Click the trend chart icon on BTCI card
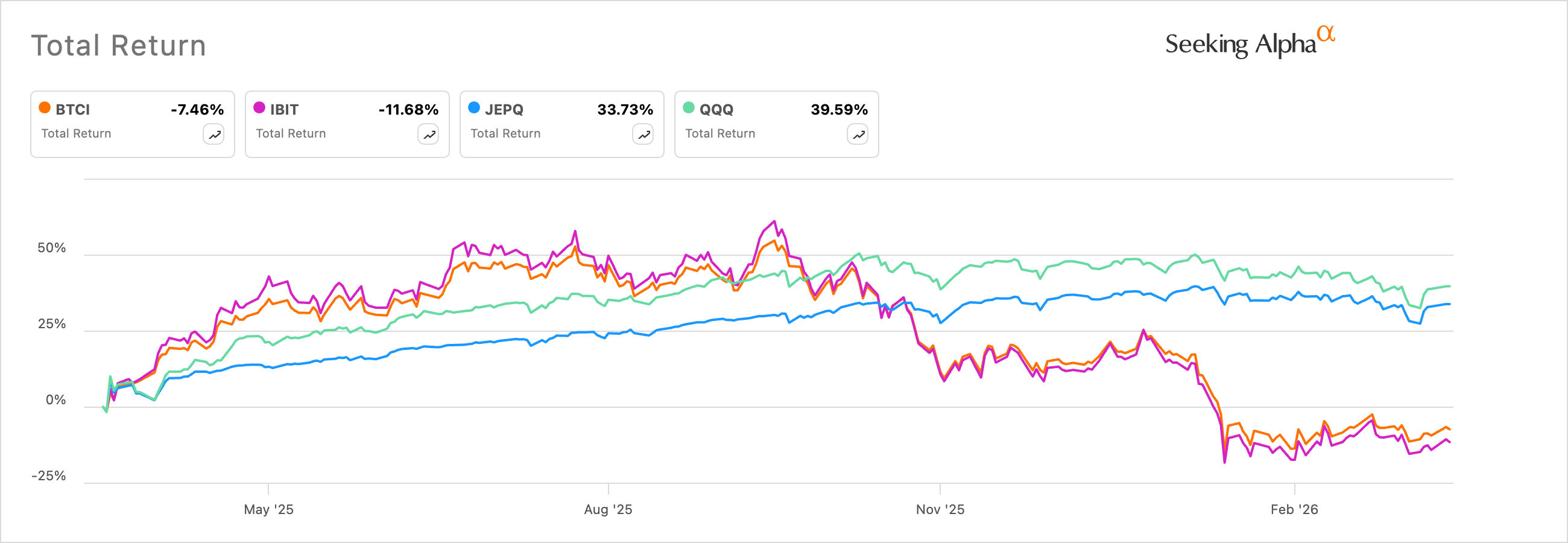This screenshot has width=1568, height=543. (x=214, y=134)
